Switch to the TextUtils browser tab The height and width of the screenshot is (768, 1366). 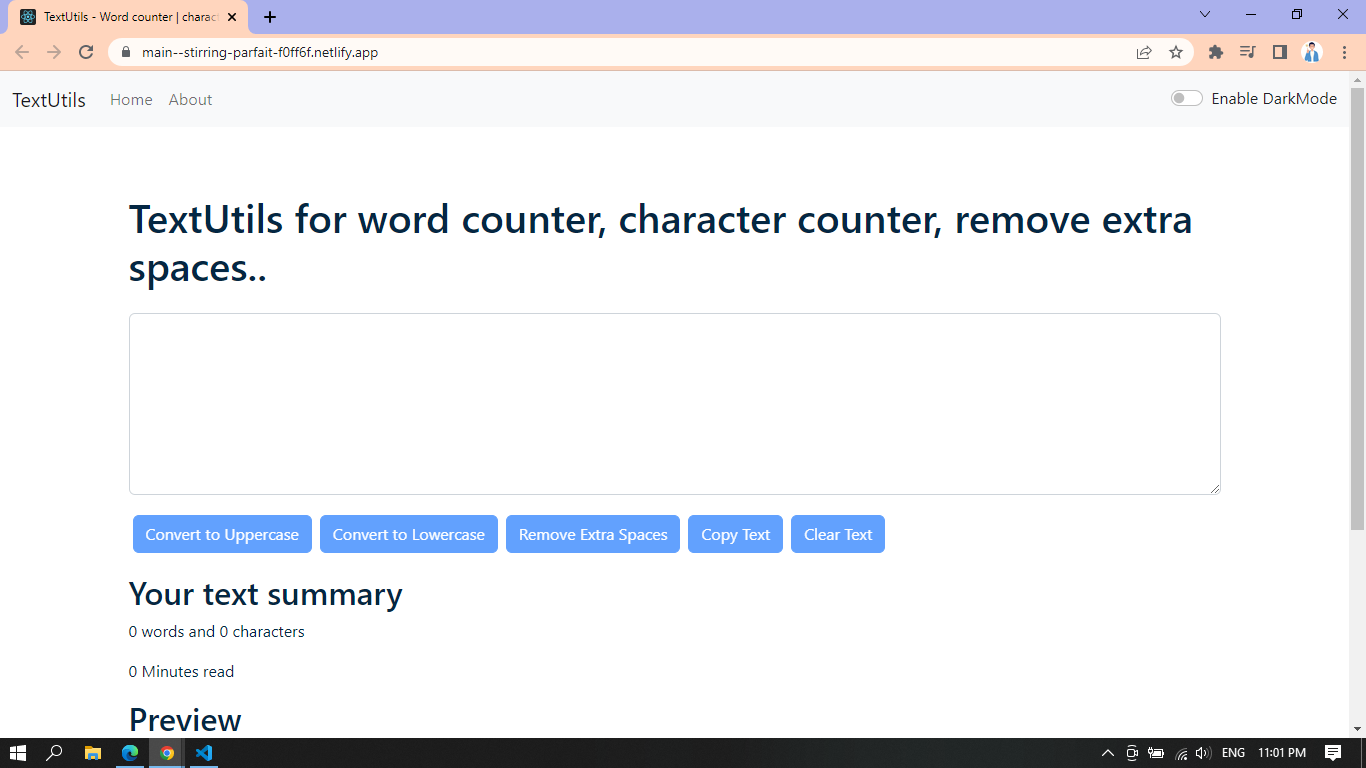[120, 16]
